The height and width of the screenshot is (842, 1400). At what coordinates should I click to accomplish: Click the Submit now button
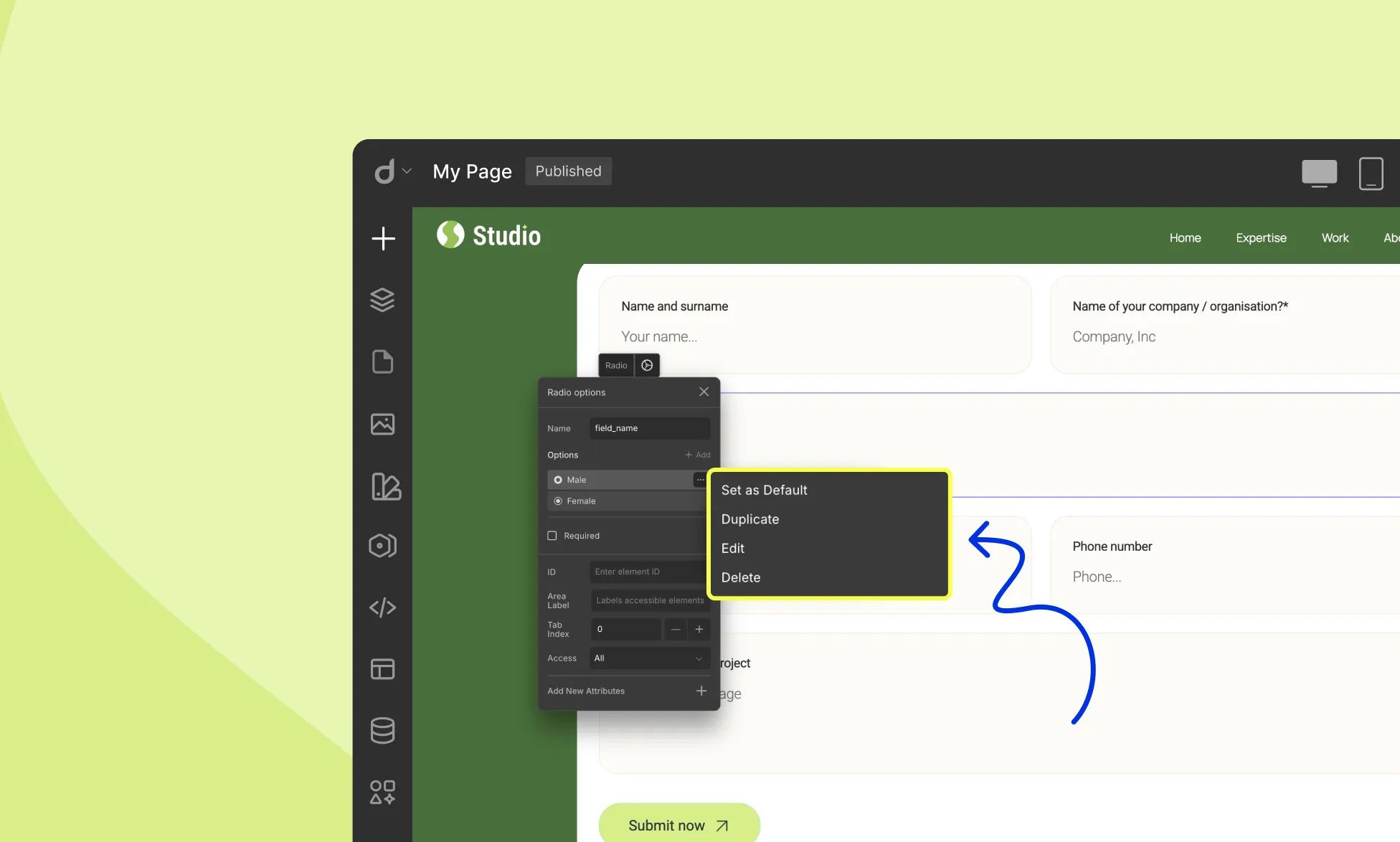pyautogui.click(x=679, y=825)
